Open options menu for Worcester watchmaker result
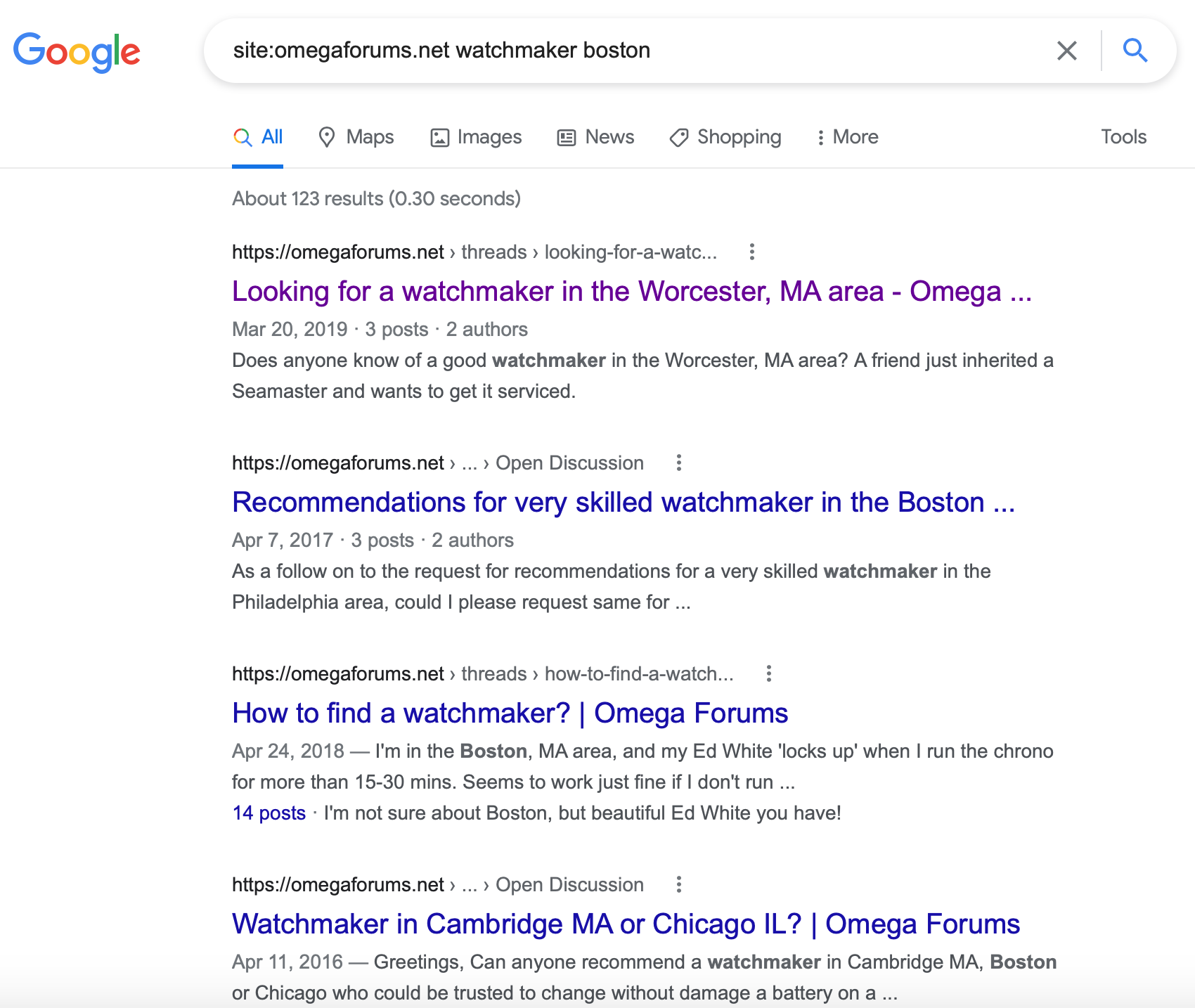The height and width of the screenshot is (1008, 1195). coord(751,252)
